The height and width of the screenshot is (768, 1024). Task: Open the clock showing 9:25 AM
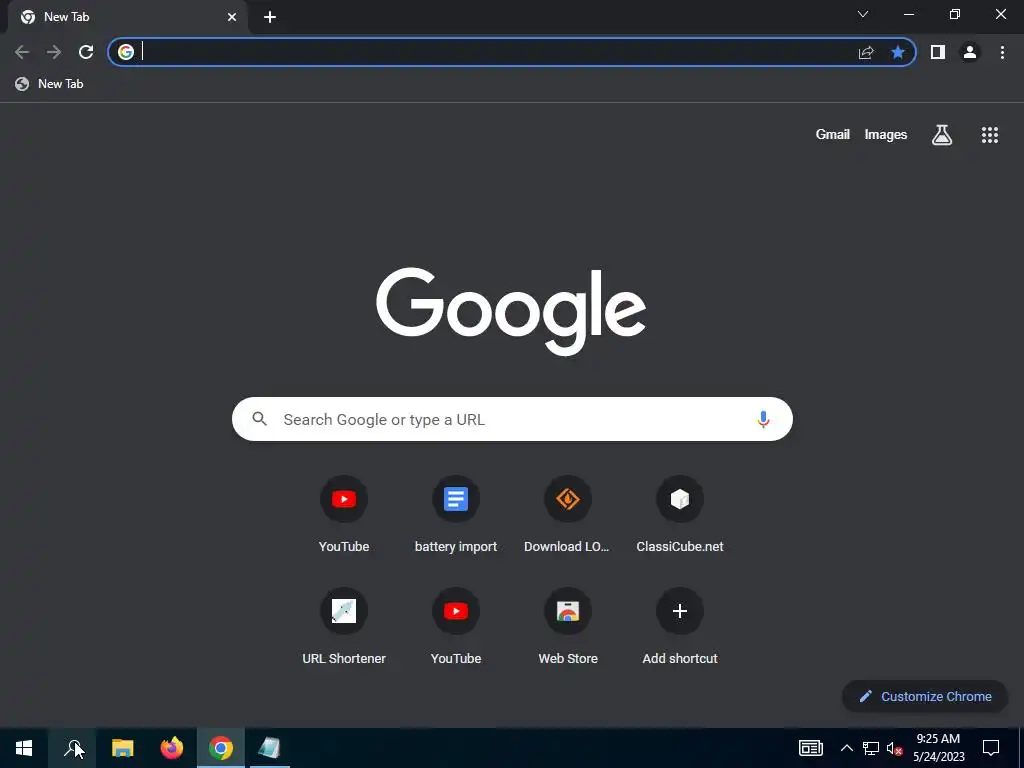[x=938, y=748]
